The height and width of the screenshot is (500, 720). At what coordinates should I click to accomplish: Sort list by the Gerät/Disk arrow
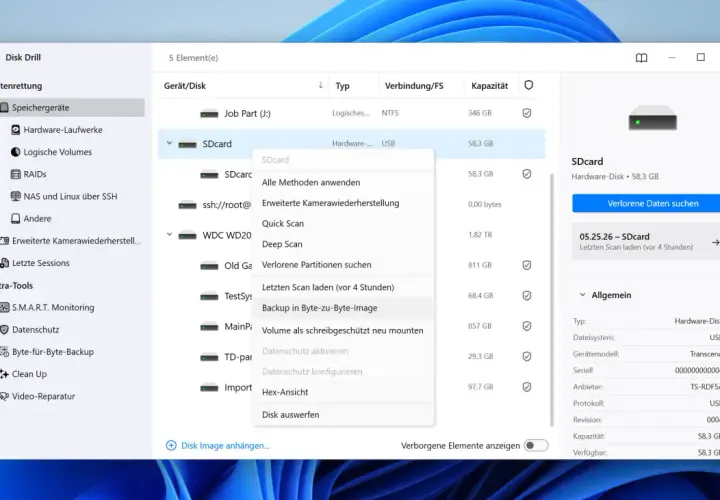tap(321, 85)
